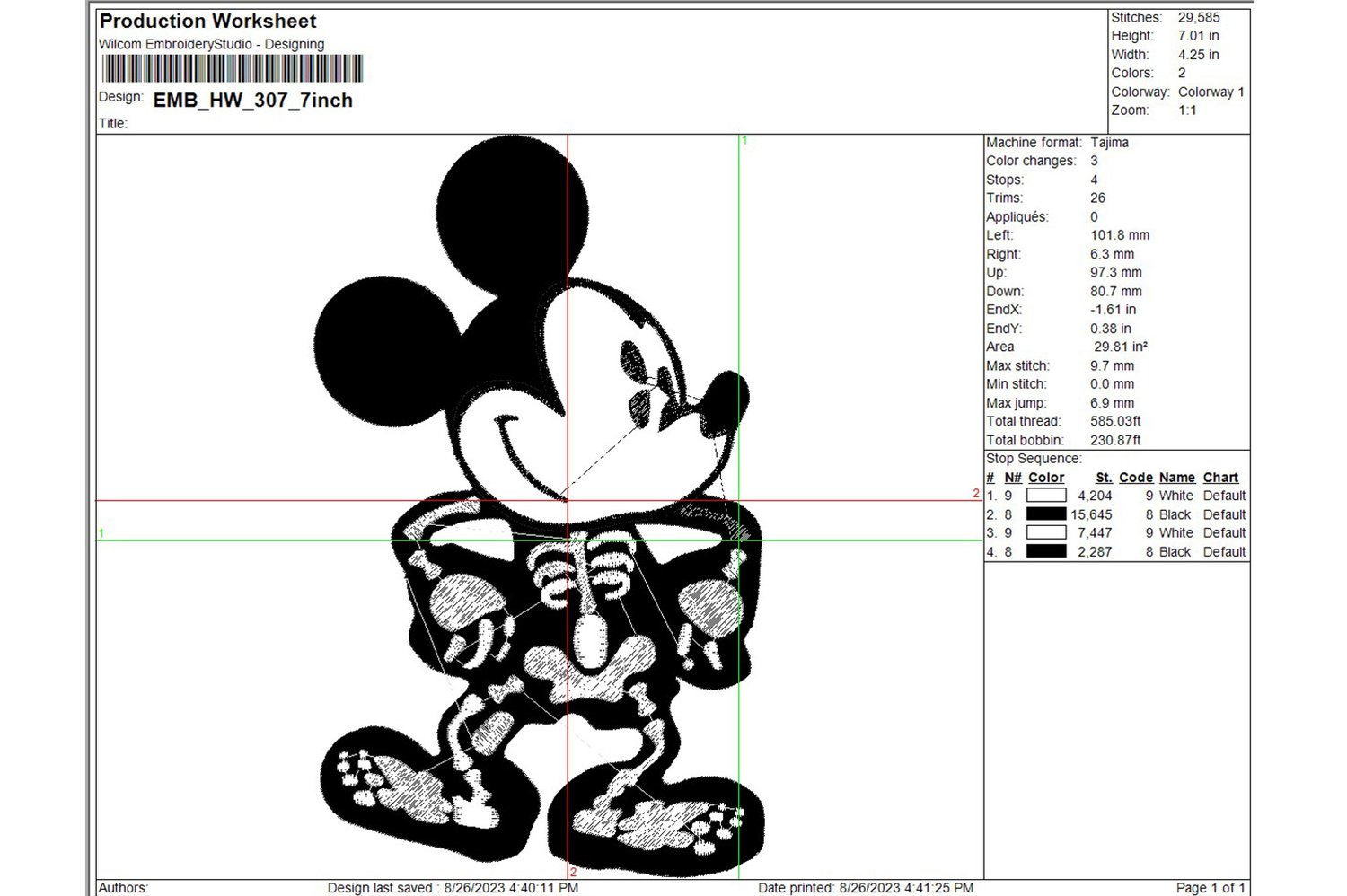This screenshot has height=896, width=1347.
Task: Click the max stitch value "9.7 mm"
Action: point(1112,366)
